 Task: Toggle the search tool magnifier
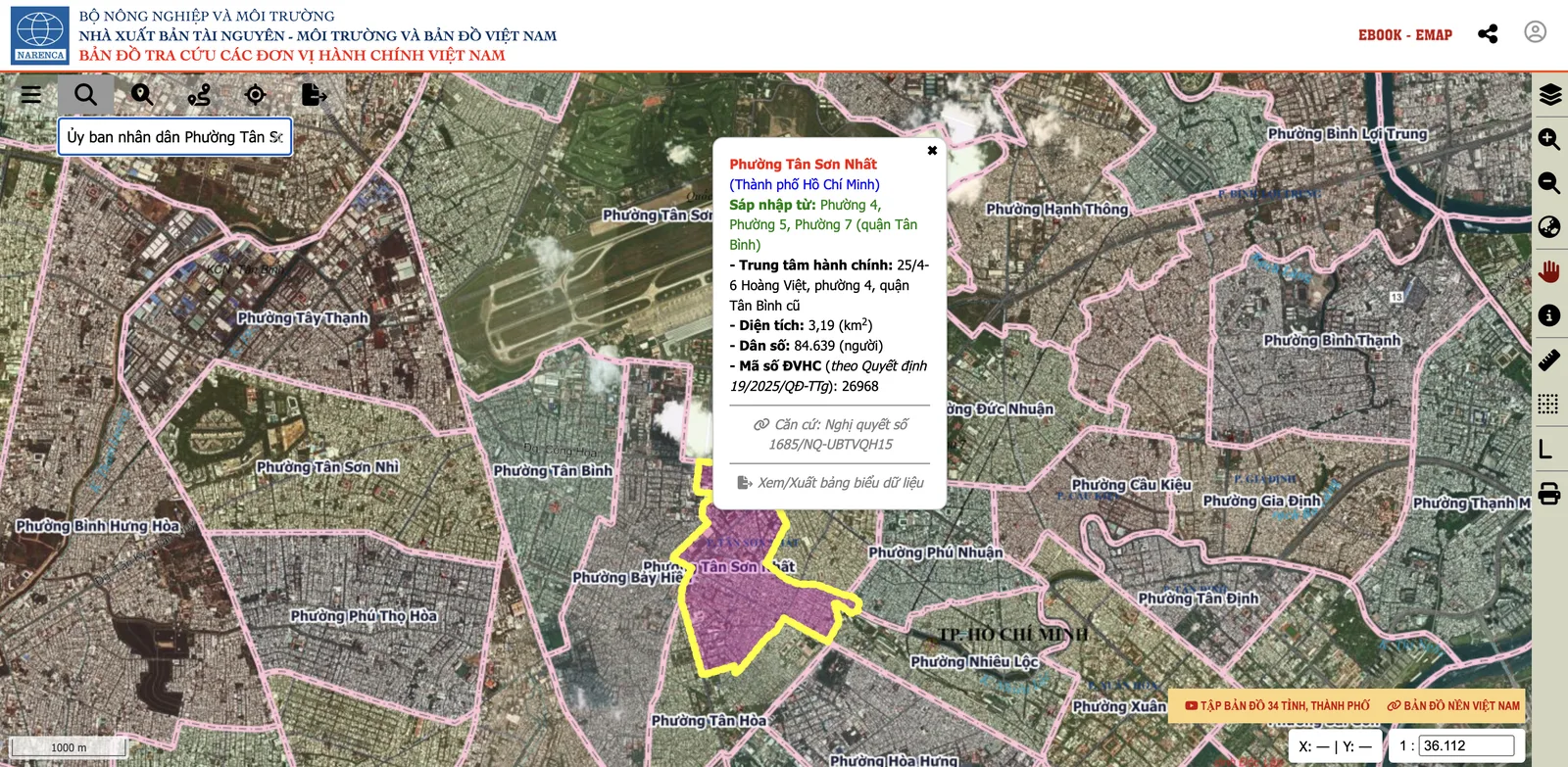[86, 95]
